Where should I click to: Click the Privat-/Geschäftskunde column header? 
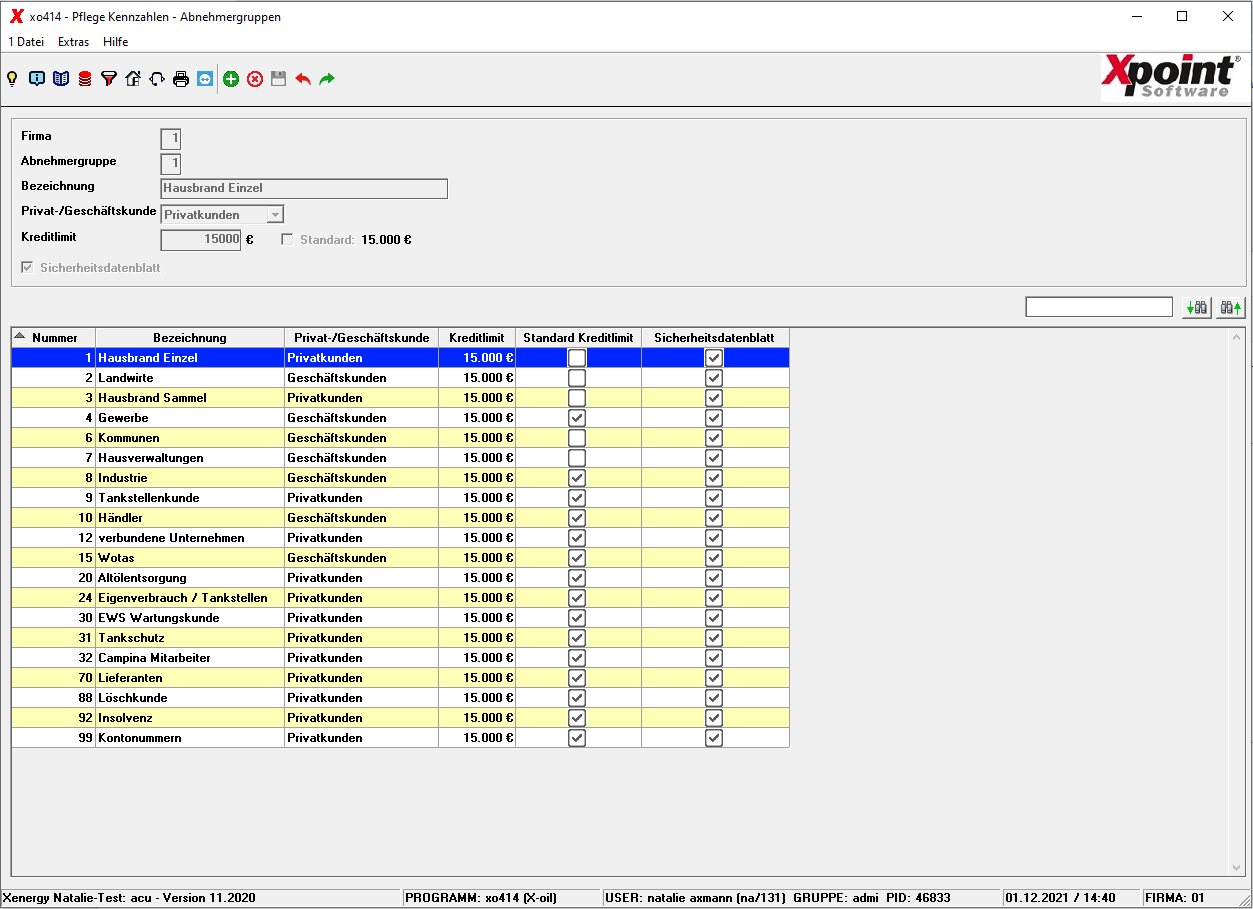(x=362, y=338)
